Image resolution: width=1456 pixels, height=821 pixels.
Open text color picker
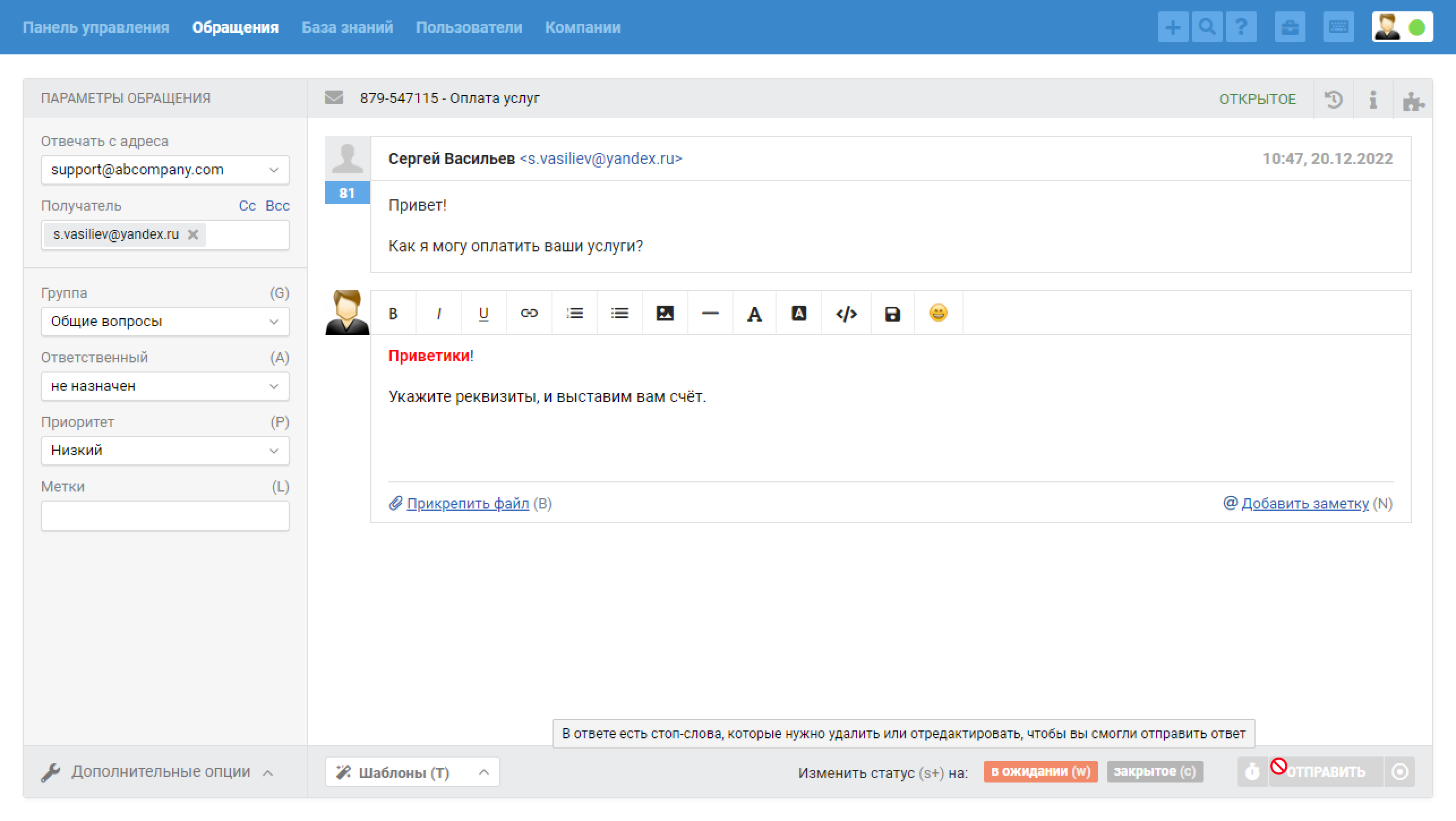(x=754, y=313)
